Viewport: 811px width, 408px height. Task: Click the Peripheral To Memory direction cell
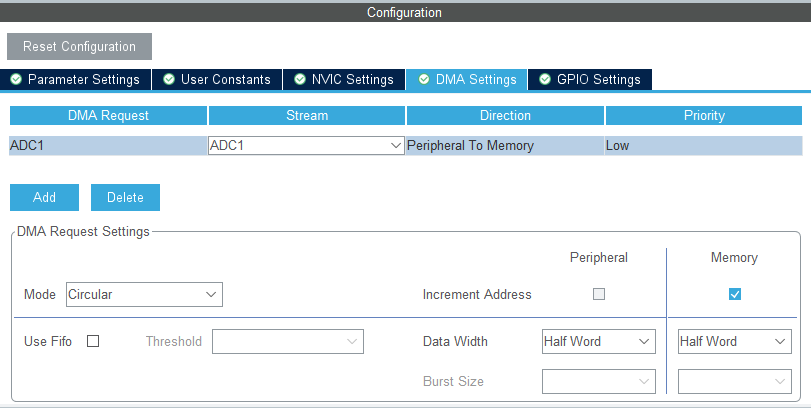pos(505,146)
